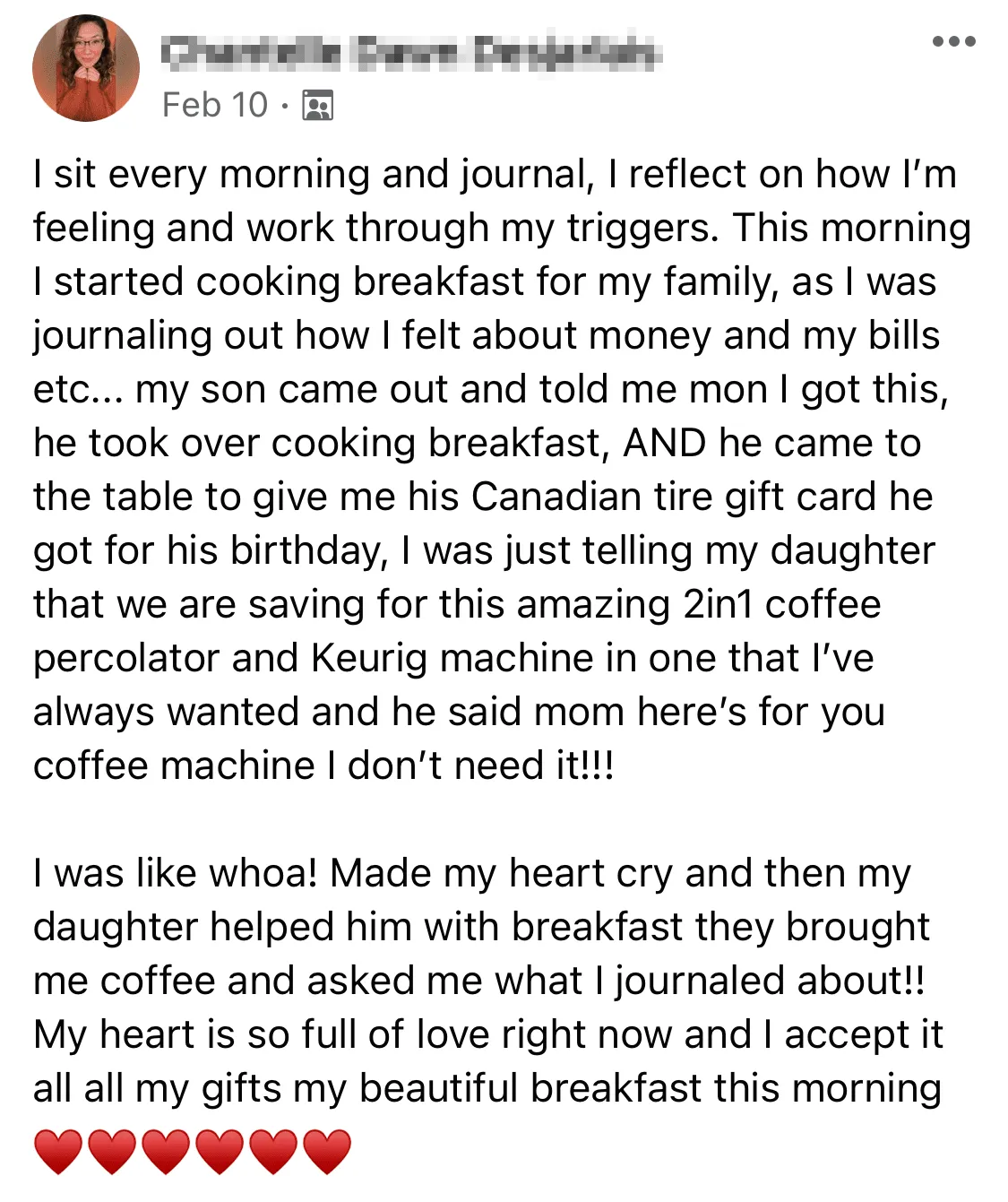Viewport: 1008px width, 1202px height.
Task: Click the second red heart emoji
Action: point(112,1151)
